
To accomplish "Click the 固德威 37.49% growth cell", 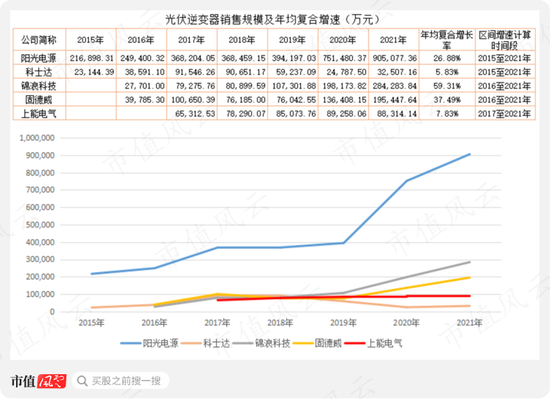I will (x=447, y=100).
